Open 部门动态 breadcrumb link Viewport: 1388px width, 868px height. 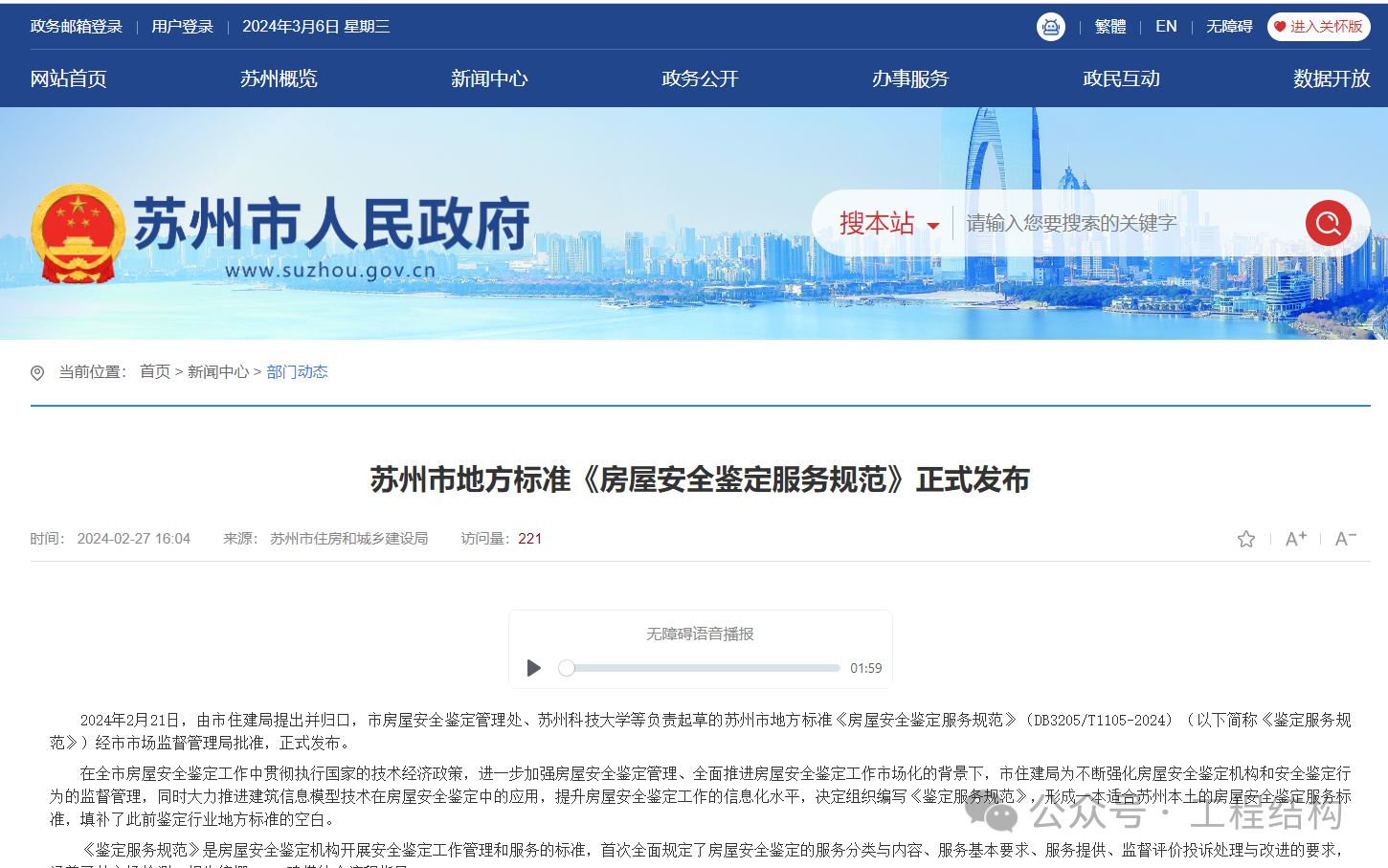297,372
